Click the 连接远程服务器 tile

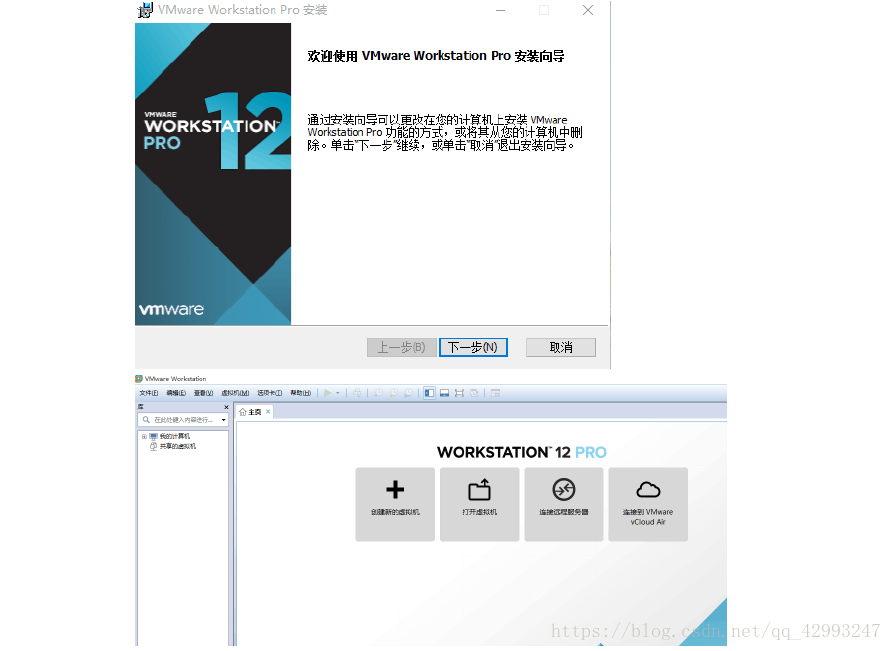tap(564, 504)
